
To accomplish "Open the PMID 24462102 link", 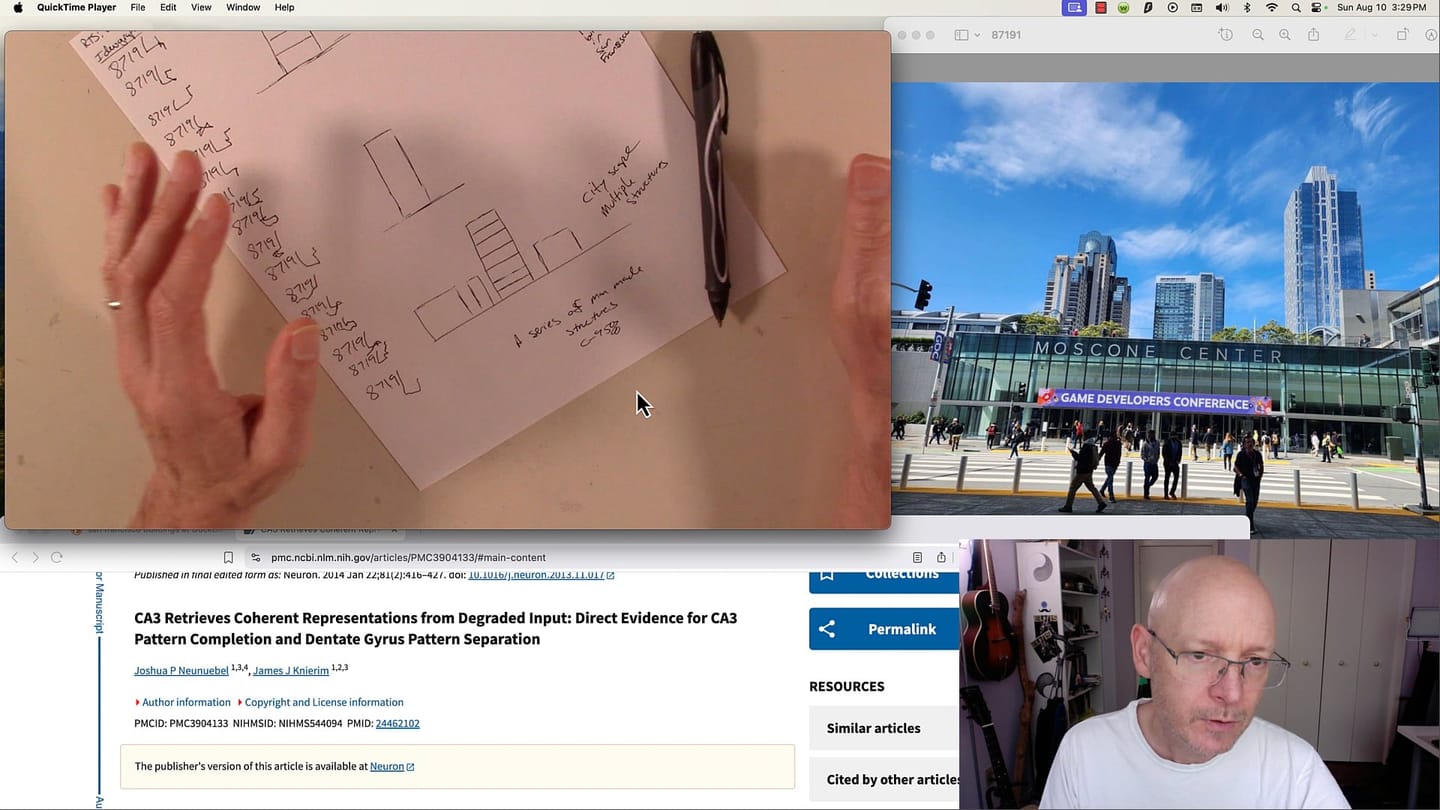I will click(x=397, y=723).
